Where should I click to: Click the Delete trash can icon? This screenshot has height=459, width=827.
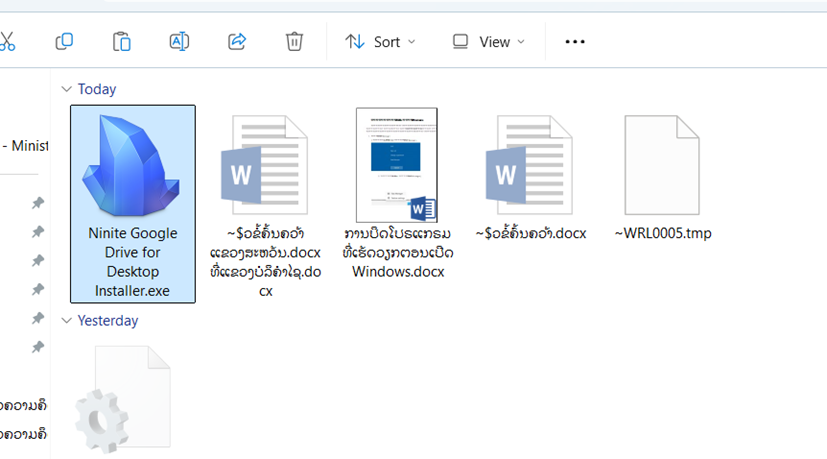coord(294,41)
